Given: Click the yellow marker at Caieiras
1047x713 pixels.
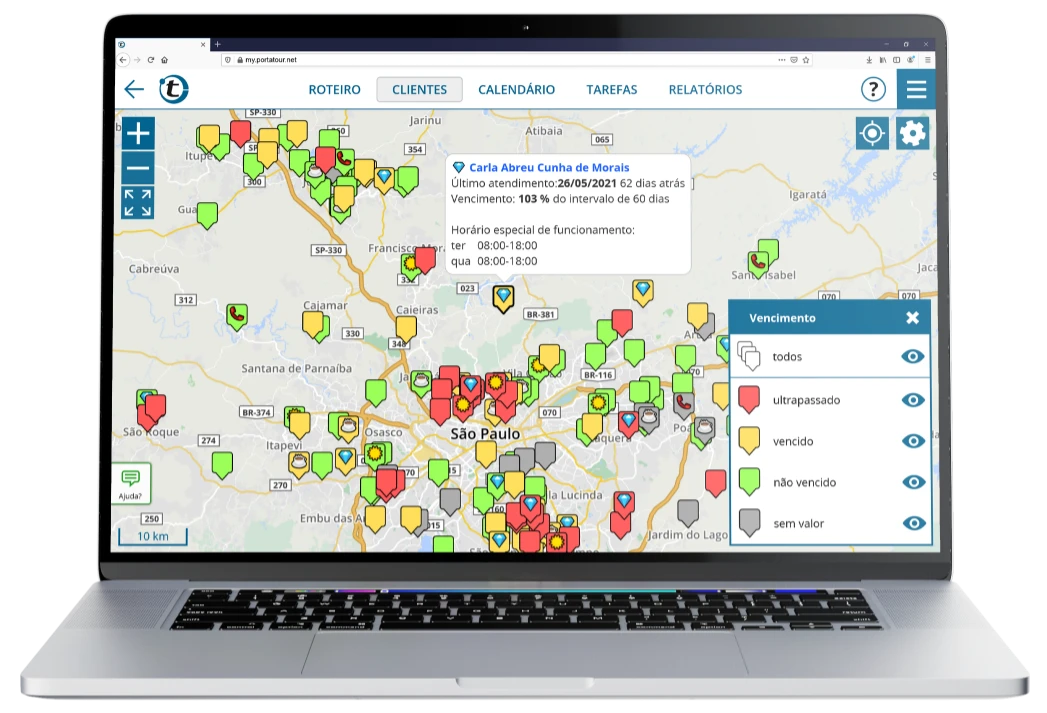Looking at the screenshot, I should click(406, 330).
